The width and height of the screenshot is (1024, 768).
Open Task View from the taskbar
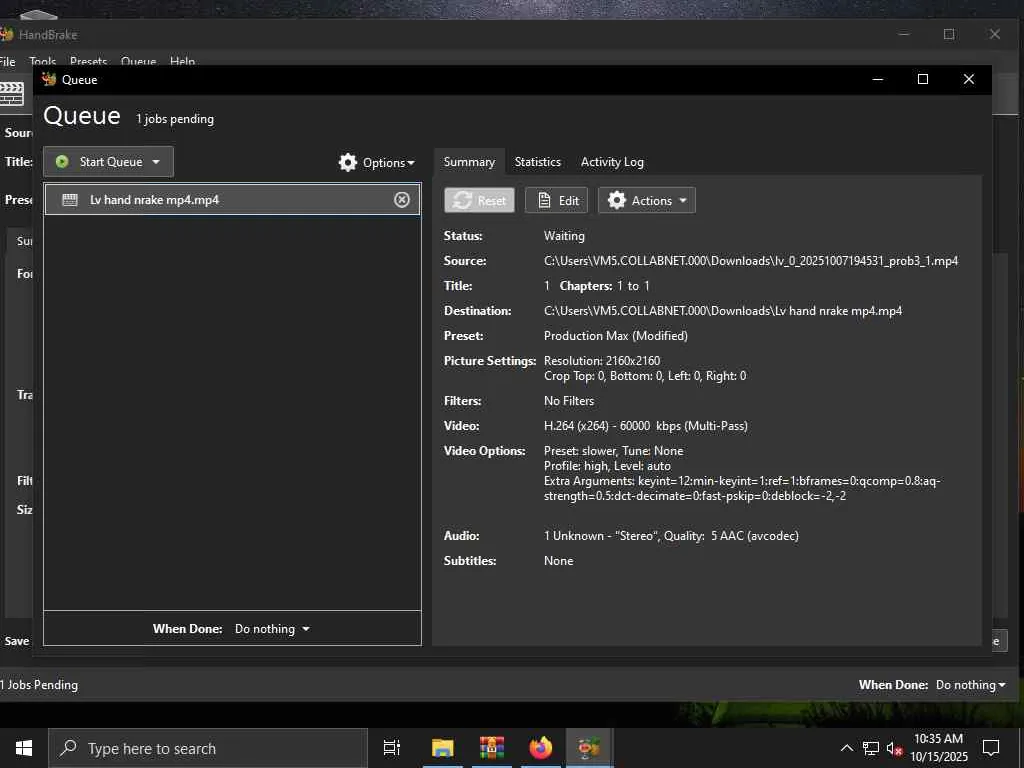pyautogui.click(x=392, y=748)
